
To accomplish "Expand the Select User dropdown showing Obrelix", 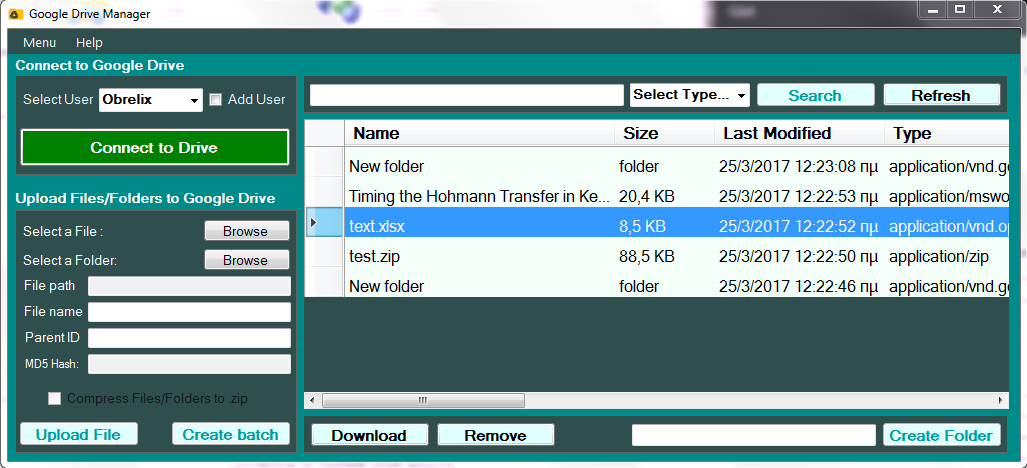I will coord(151,100).
